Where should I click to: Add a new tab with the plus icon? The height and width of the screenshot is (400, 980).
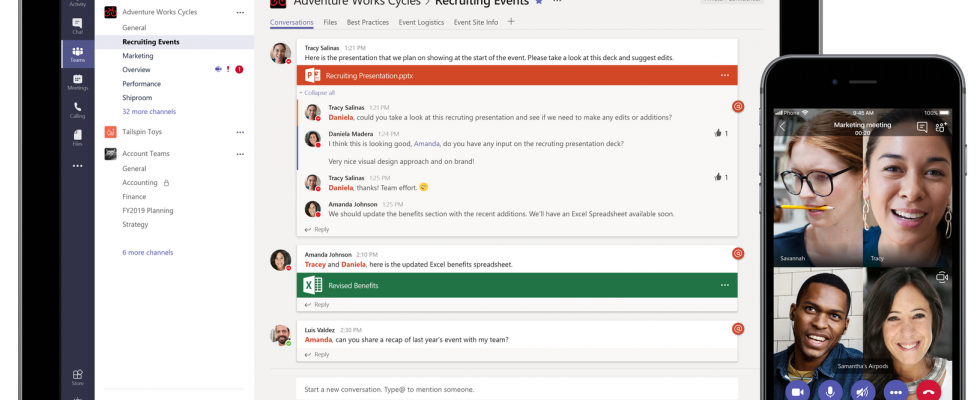511,21
